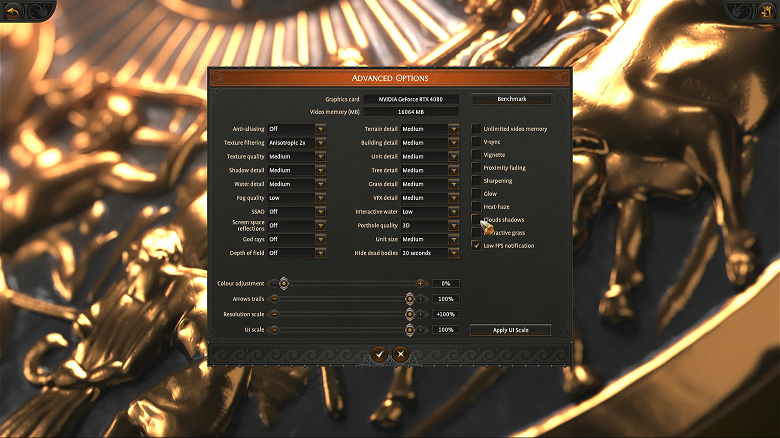The image size is (780, 438).
Task: Click the Arrows trails slider handle
Action: tap(409, 299)
